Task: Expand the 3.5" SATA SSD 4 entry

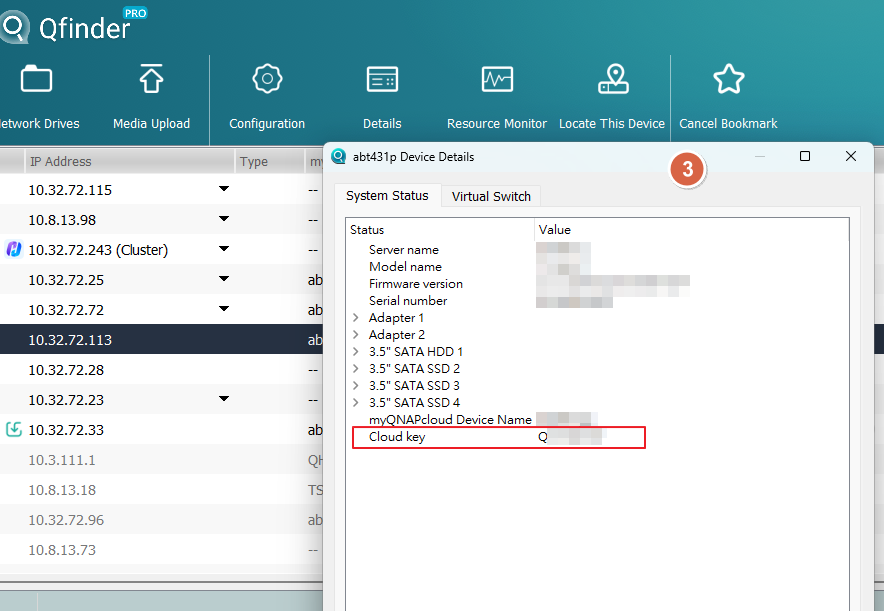Action: pos(356,403)
